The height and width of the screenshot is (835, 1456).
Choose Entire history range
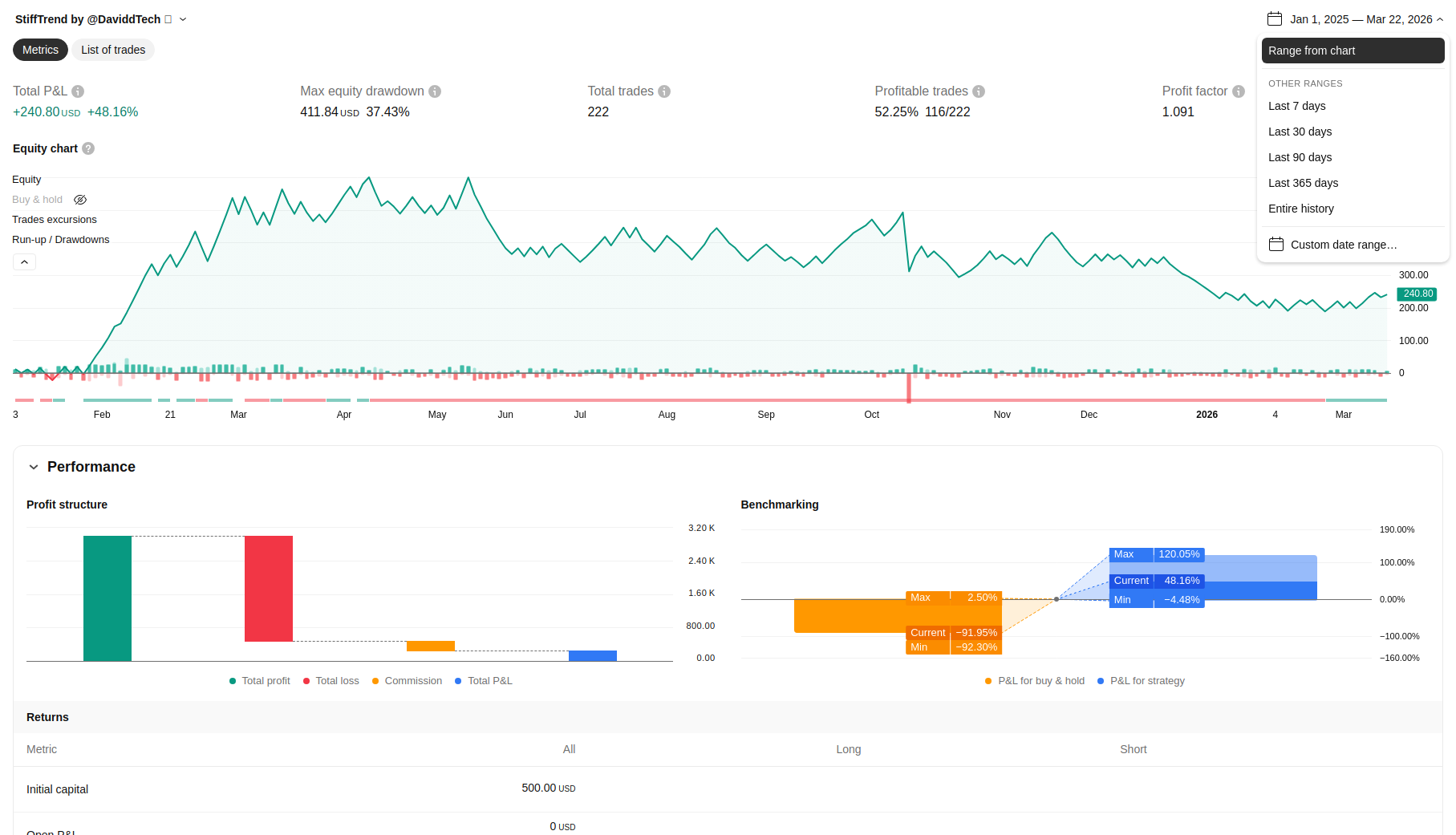1300,209
